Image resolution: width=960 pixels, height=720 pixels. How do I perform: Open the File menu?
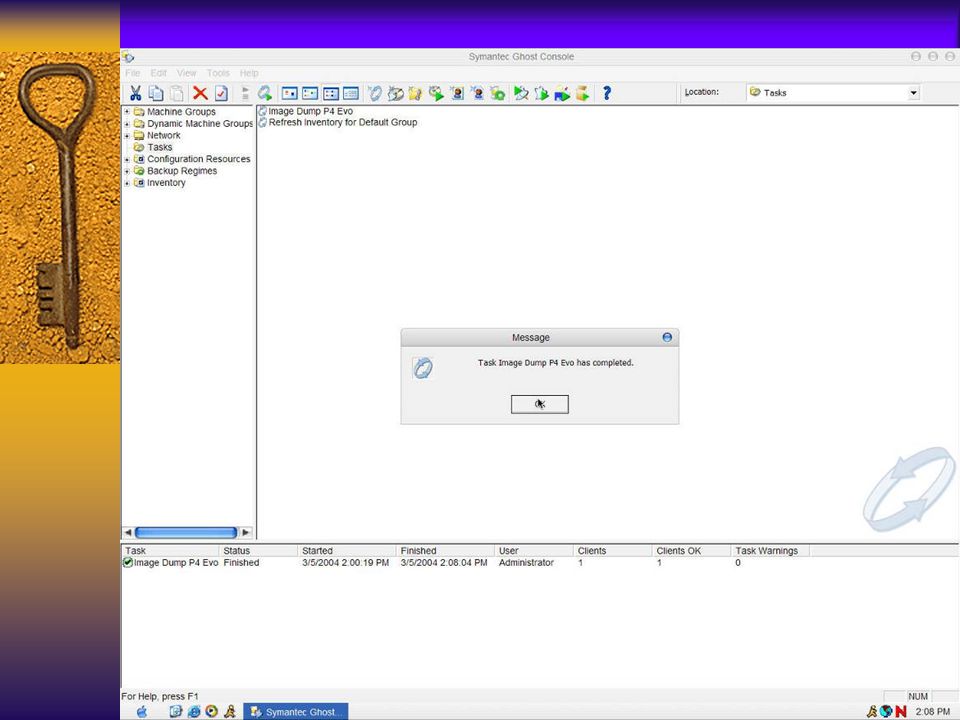coord(133,73)
